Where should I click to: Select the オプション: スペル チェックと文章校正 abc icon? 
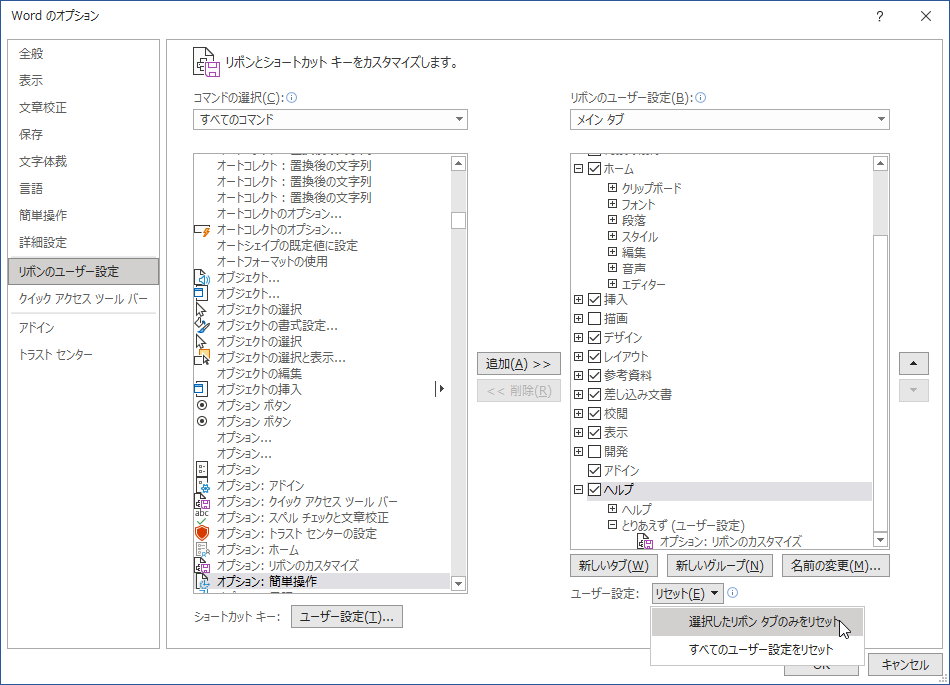tap(202, 517)
